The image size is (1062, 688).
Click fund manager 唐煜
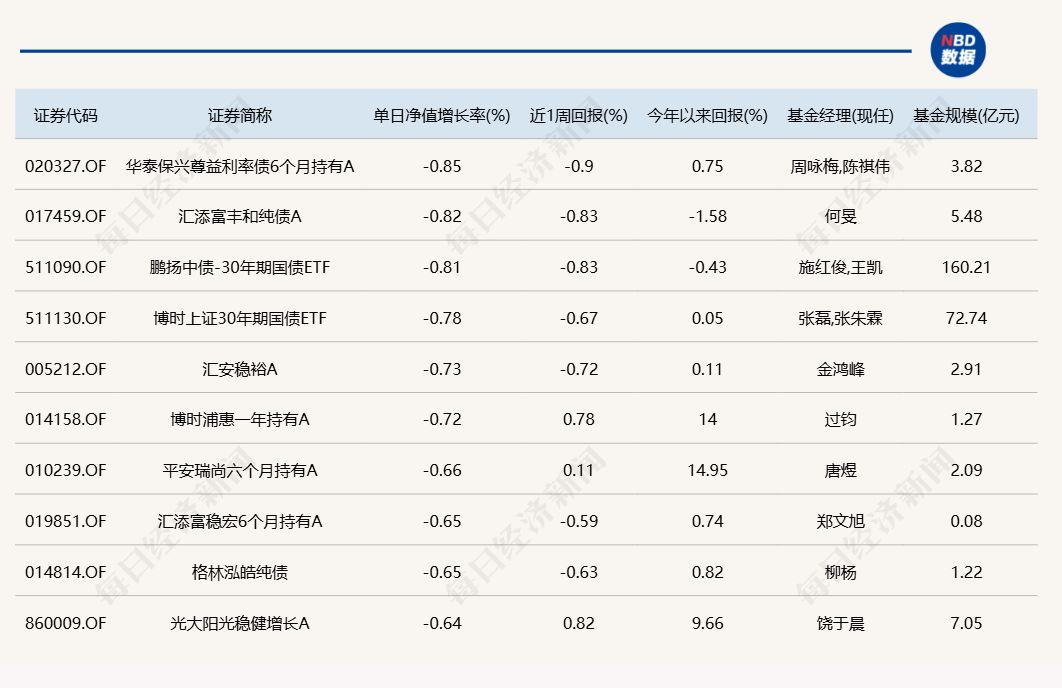point(840,470)
